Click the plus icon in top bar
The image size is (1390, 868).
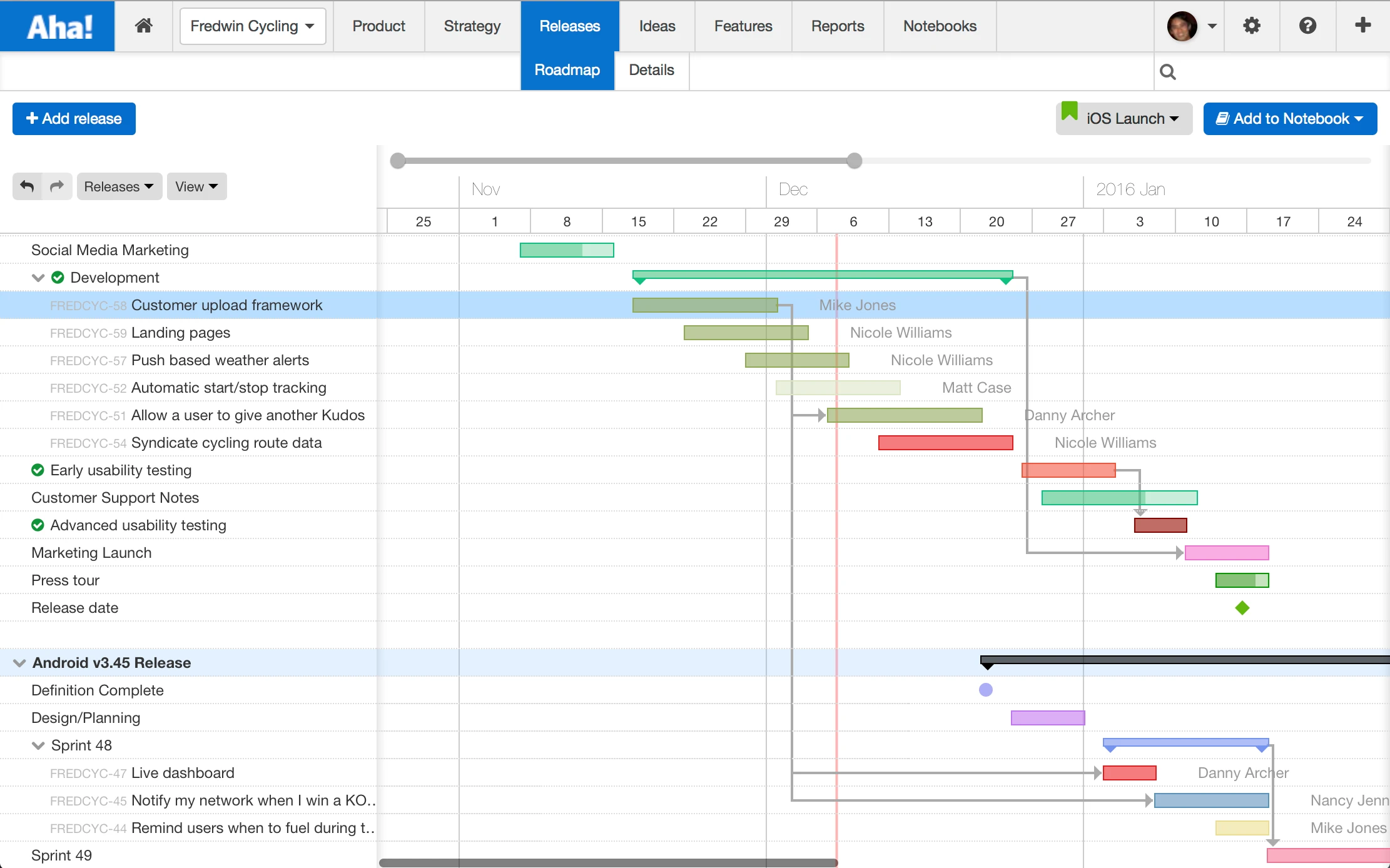pos(1362,26)
